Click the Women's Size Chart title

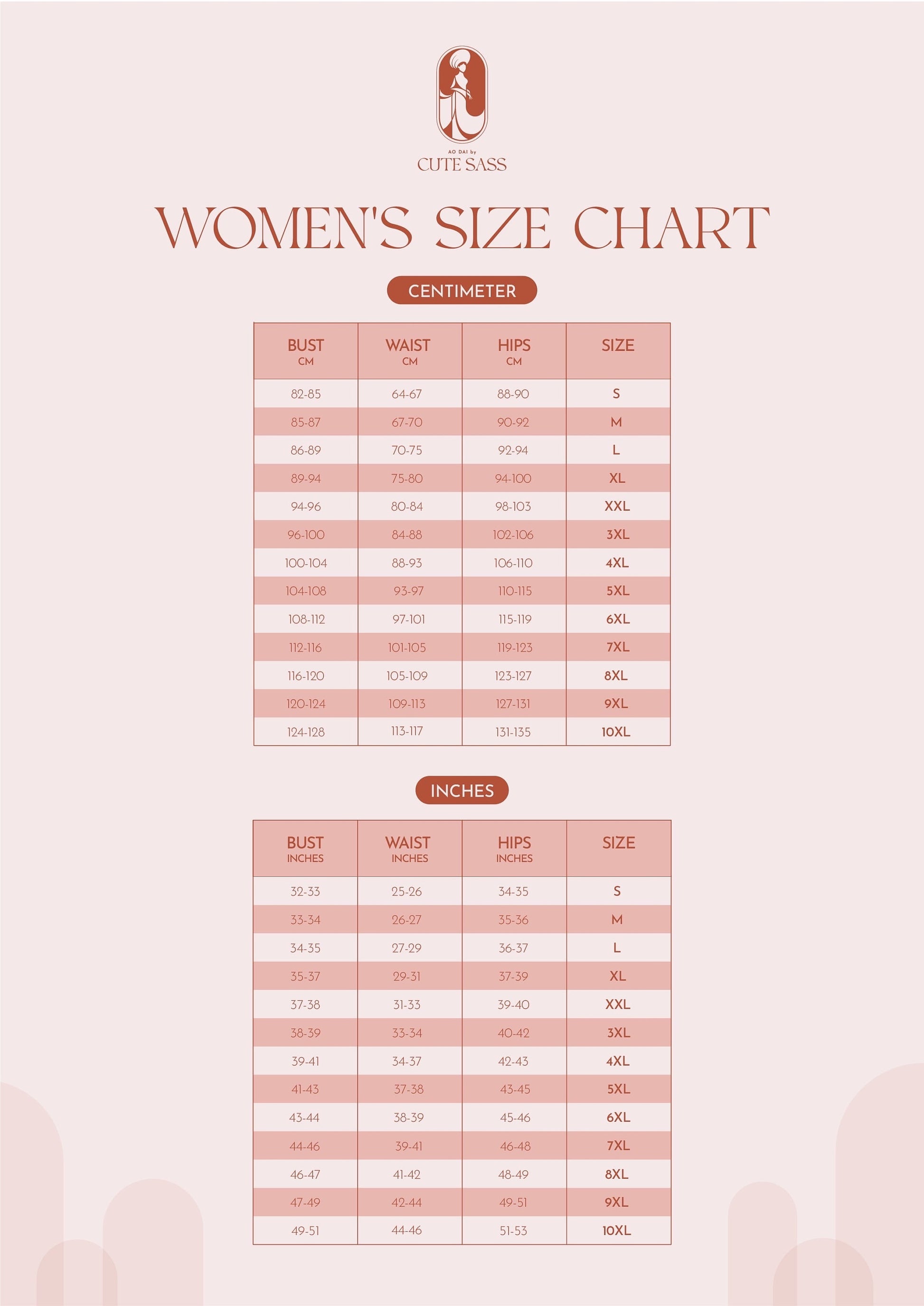pyautogui.click(x=462, y=228)
